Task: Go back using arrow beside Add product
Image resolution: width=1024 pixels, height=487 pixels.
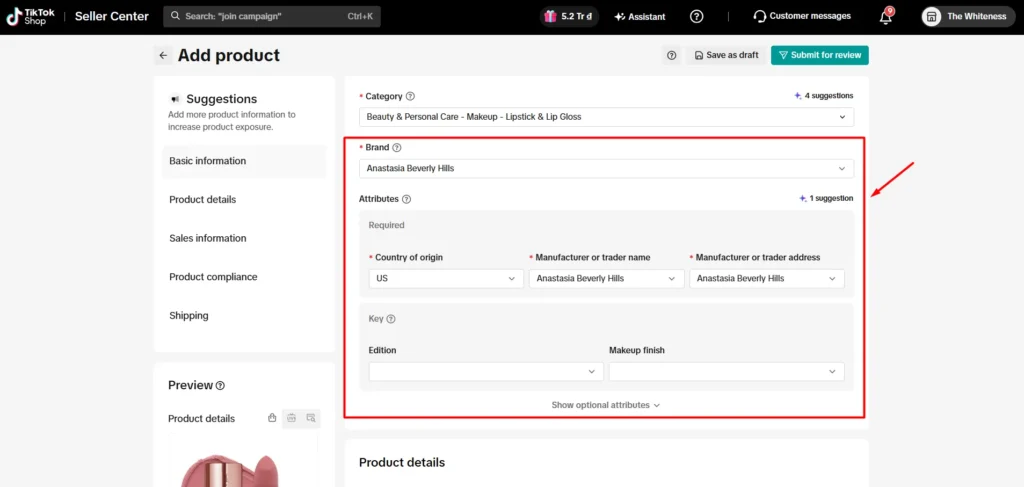Action: coord(163,55)
